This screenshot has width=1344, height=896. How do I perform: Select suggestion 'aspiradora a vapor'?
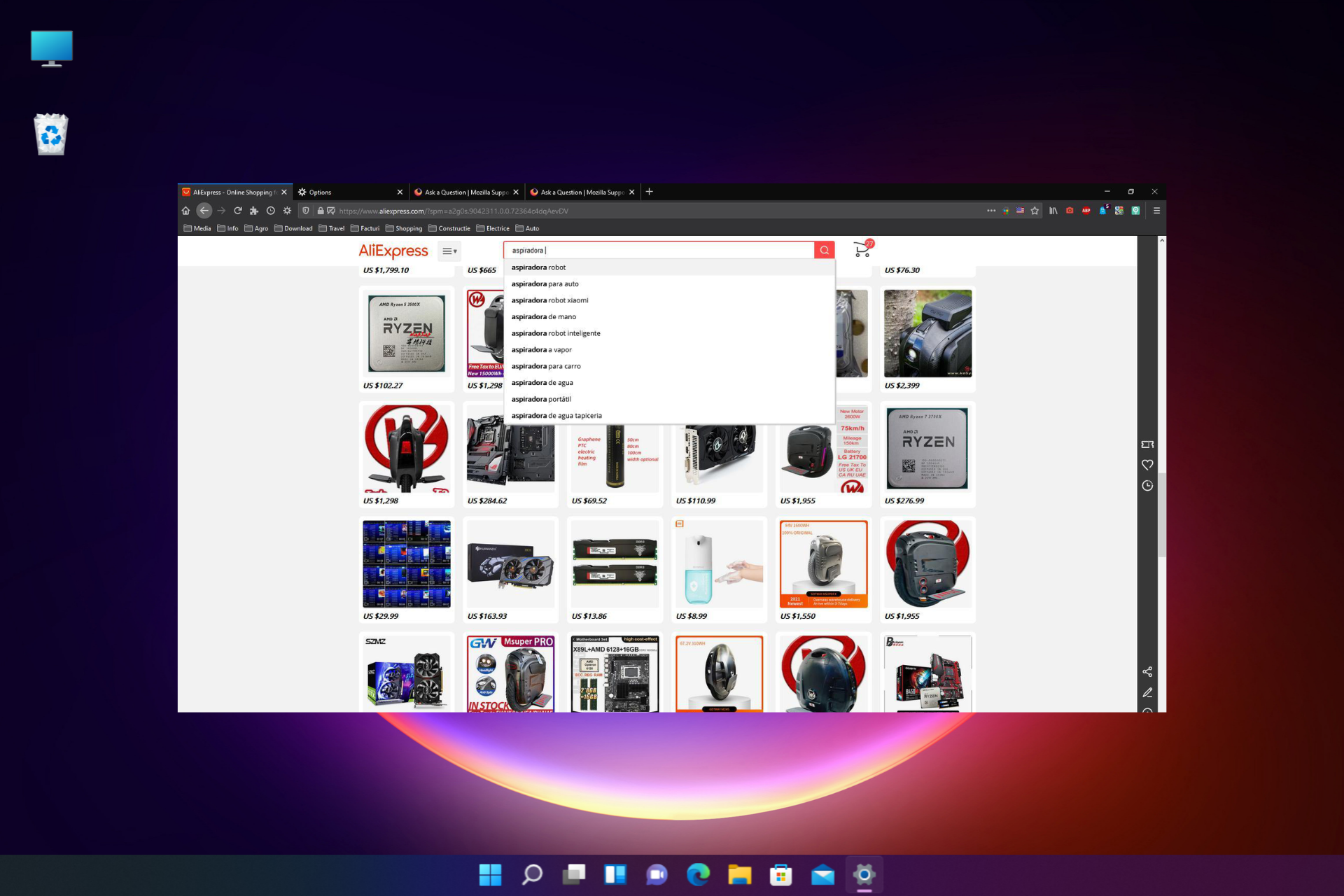tap(669, 349)
